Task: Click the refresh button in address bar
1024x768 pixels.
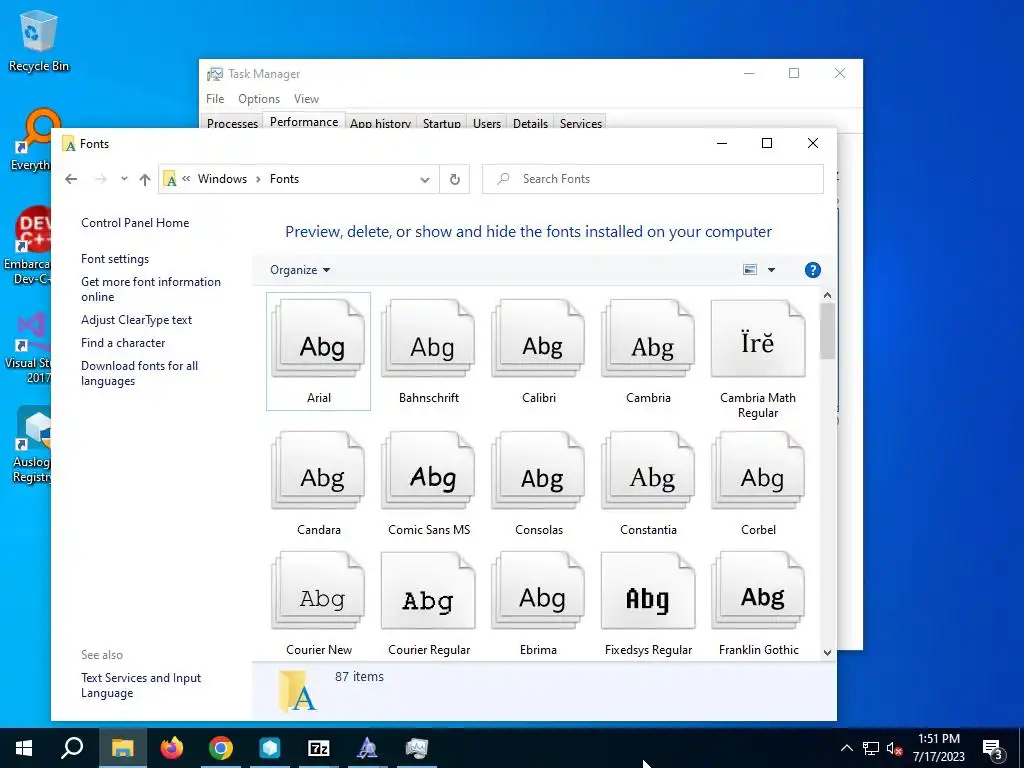Action: click(x=455, y=179)
